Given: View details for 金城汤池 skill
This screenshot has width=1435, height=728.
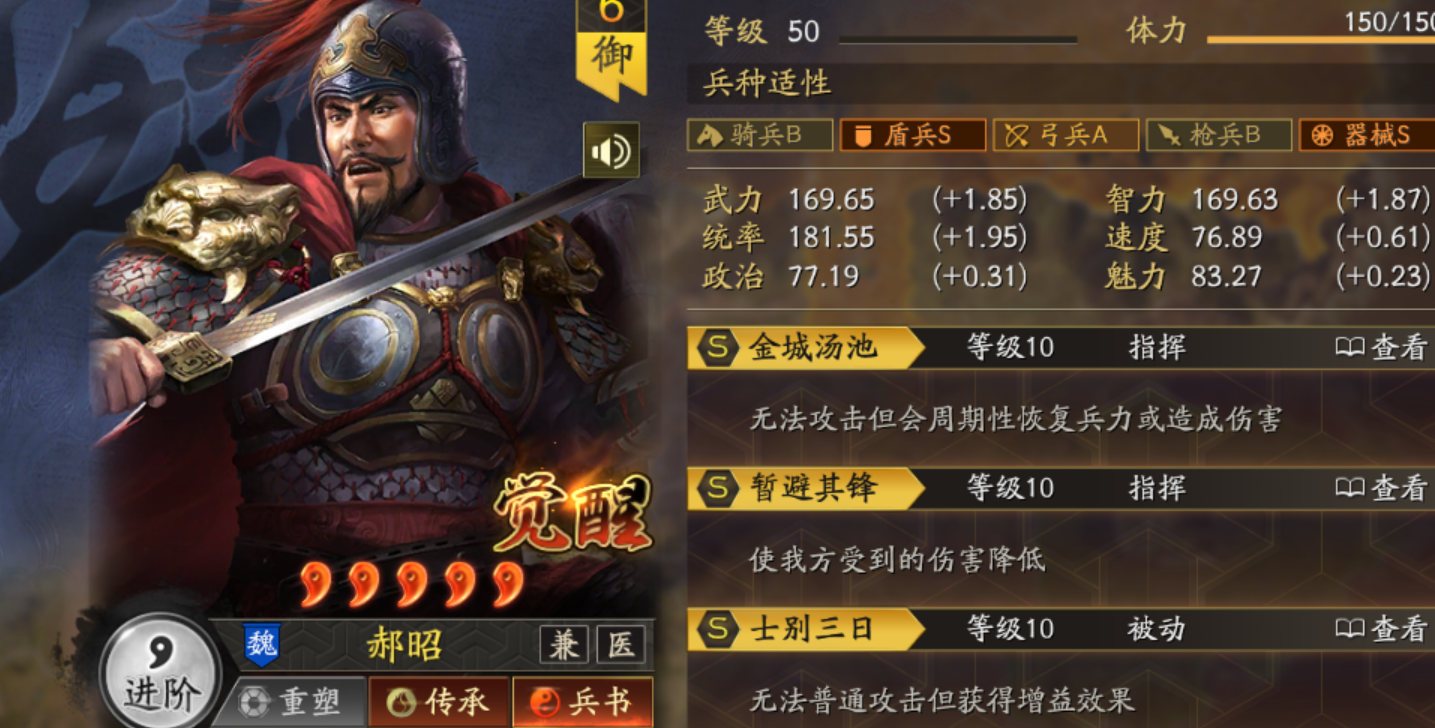Looking at the screenshot, I should pos(1381,347).
